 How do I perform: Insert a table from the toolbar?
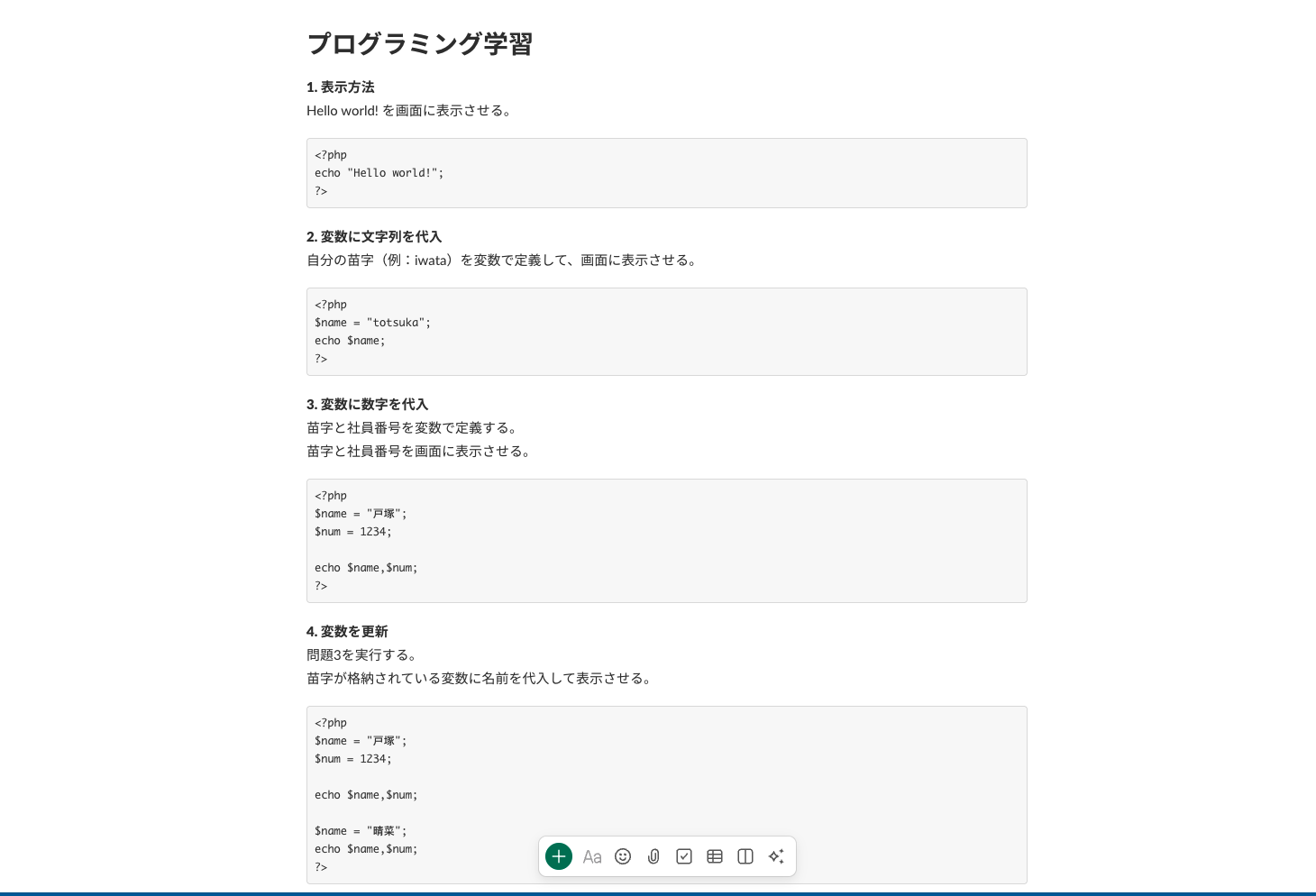715,856
